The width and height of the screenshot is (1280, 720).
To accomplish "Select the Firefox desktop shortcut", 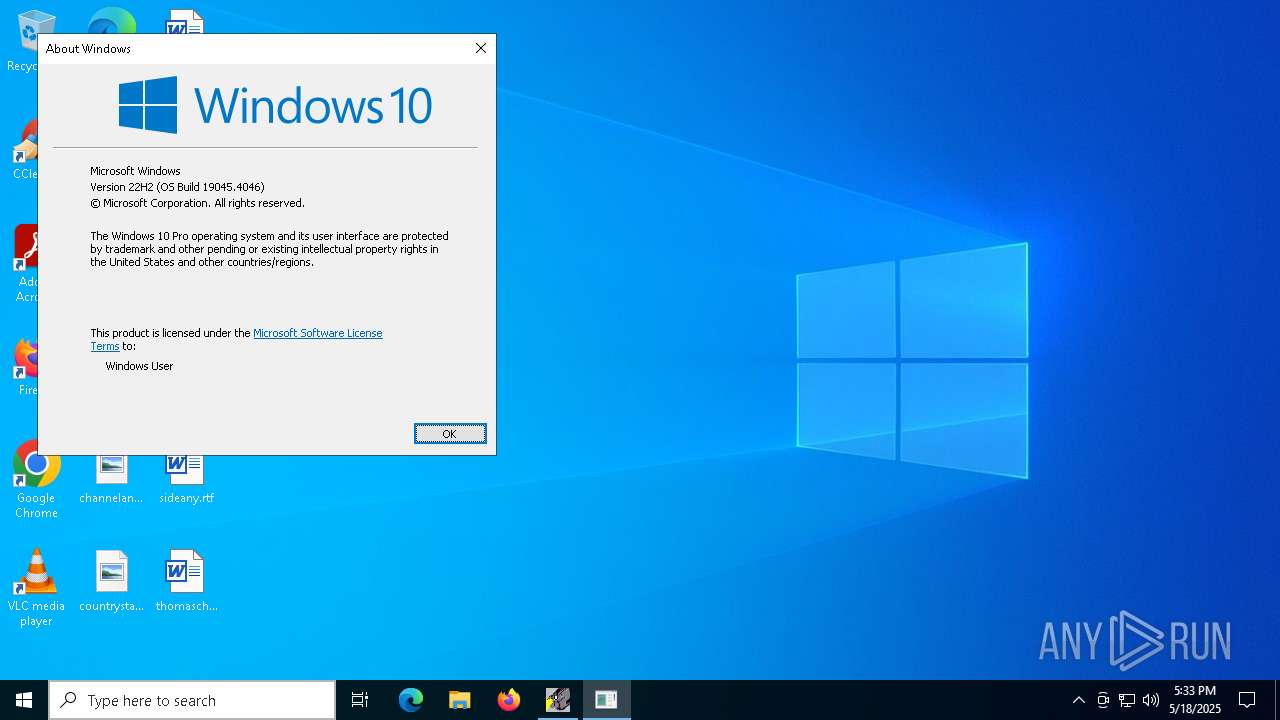I will pyautogui.click(x=26, y=366).
